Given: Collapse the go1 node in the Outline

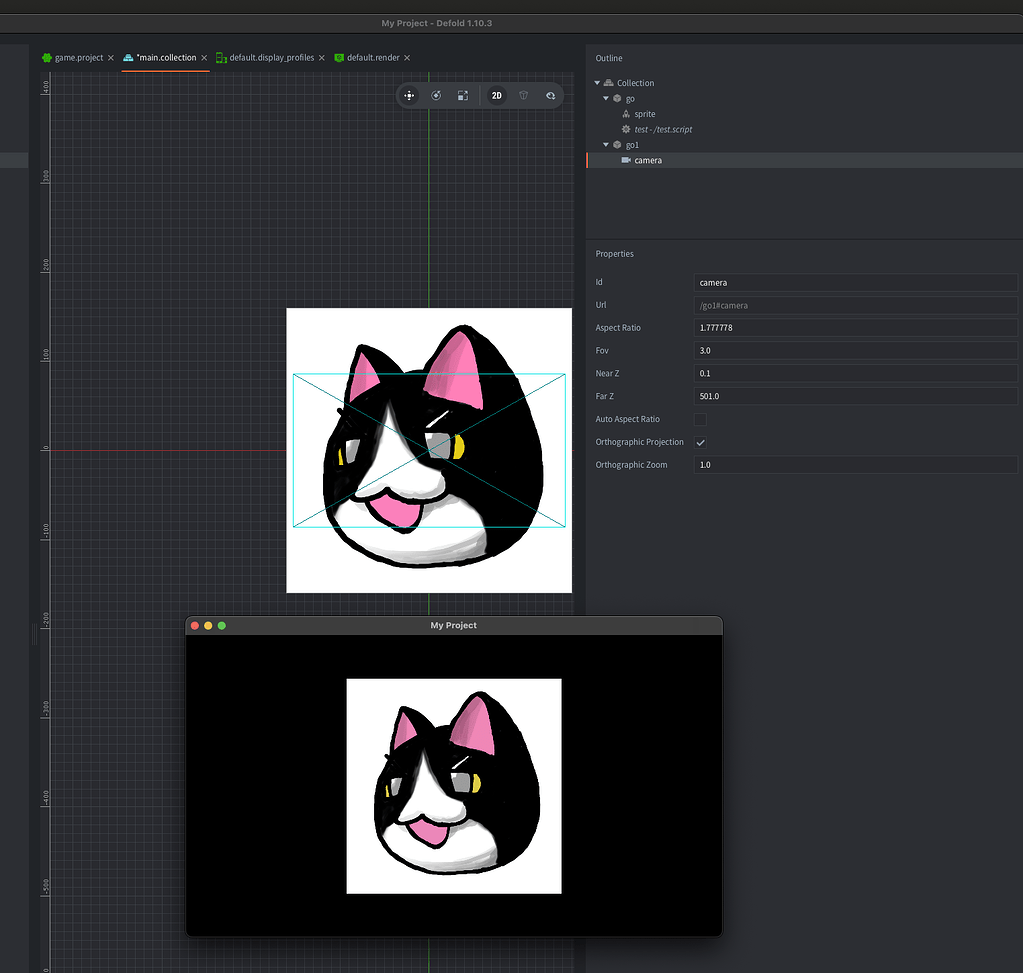Looking at the screenshot, I should tap(605, 144).
